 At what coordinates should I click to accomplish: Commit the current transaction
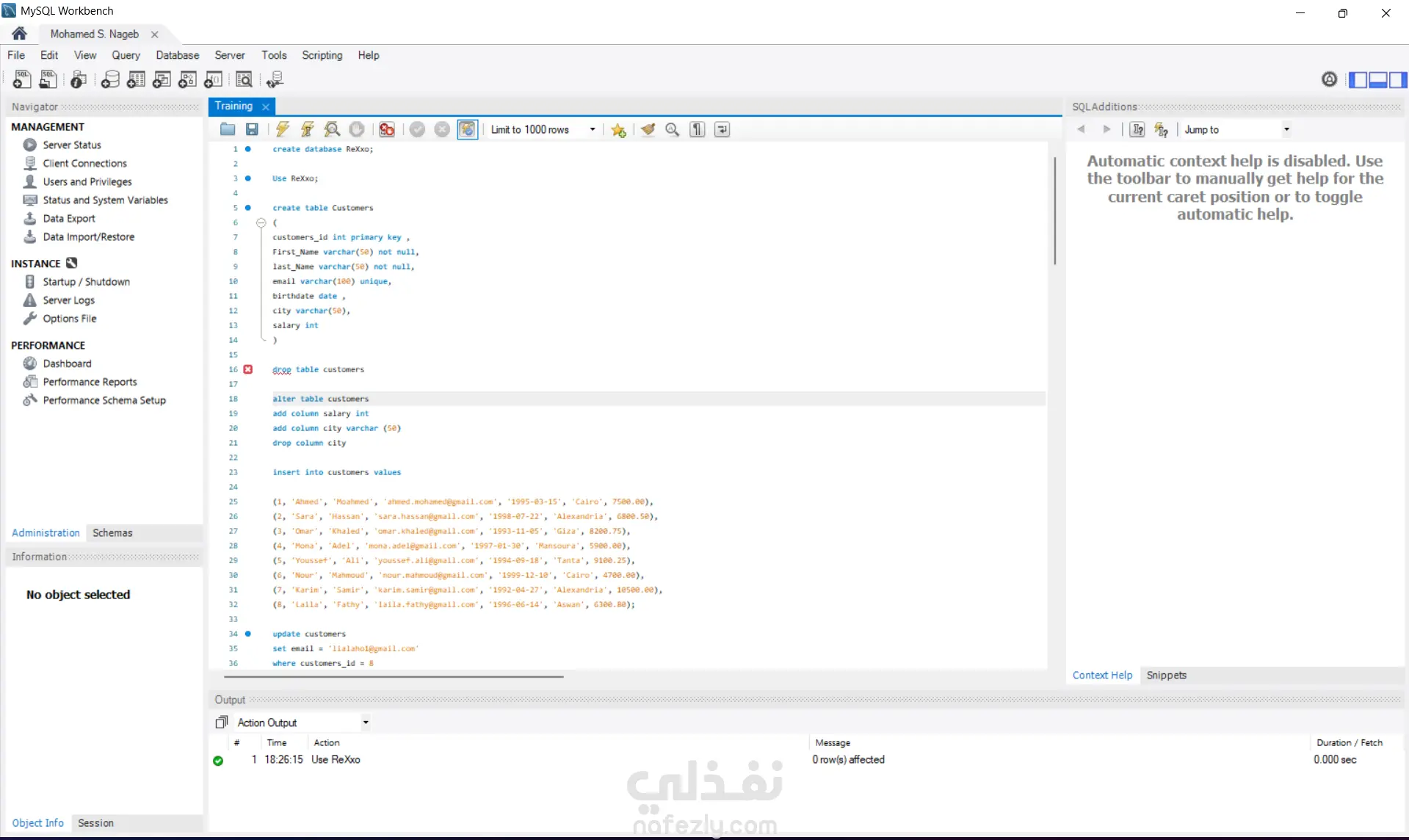click(x=417, y=129)
